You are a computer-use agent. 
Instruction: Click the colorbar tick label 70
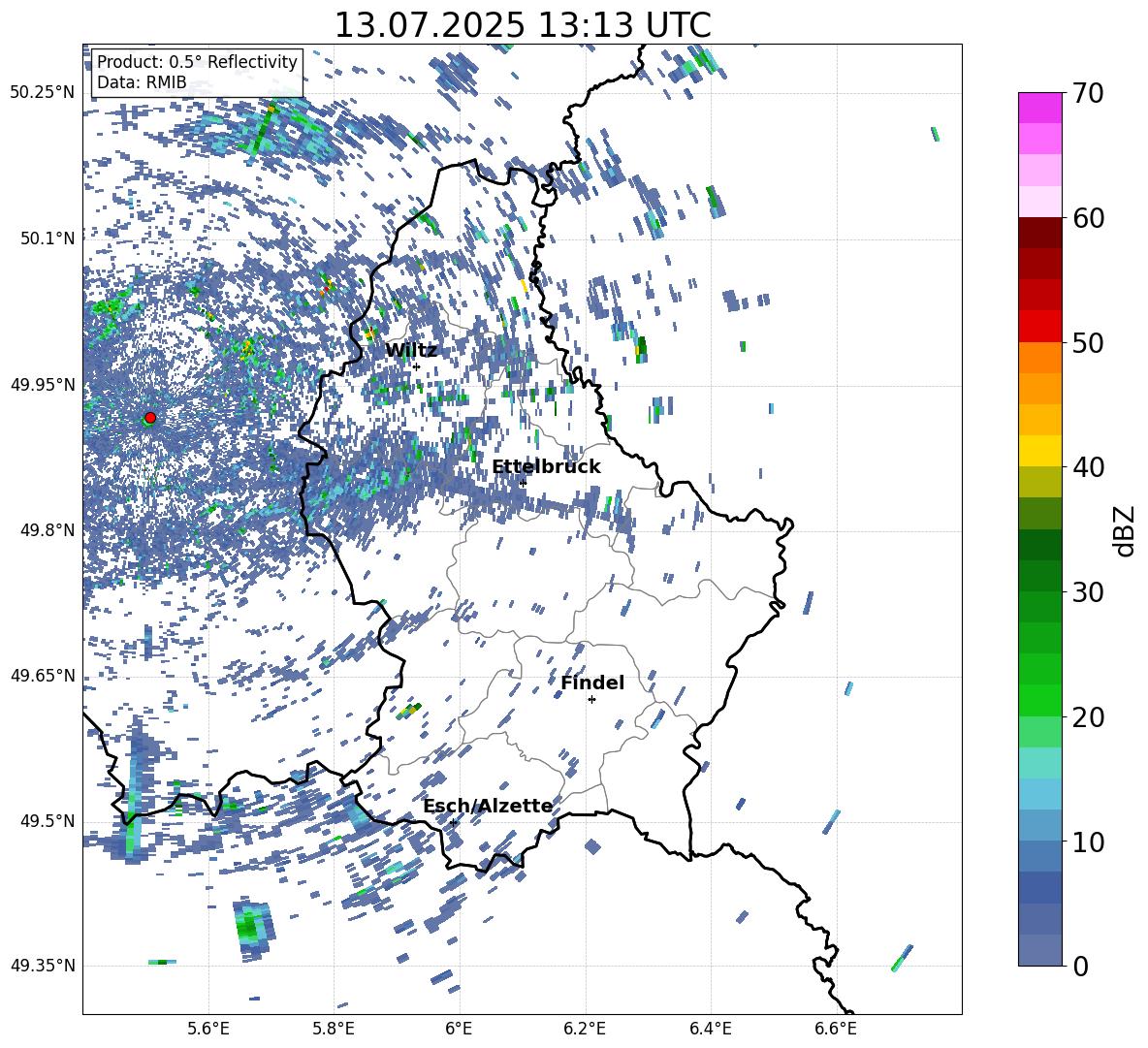point(1089,94)
